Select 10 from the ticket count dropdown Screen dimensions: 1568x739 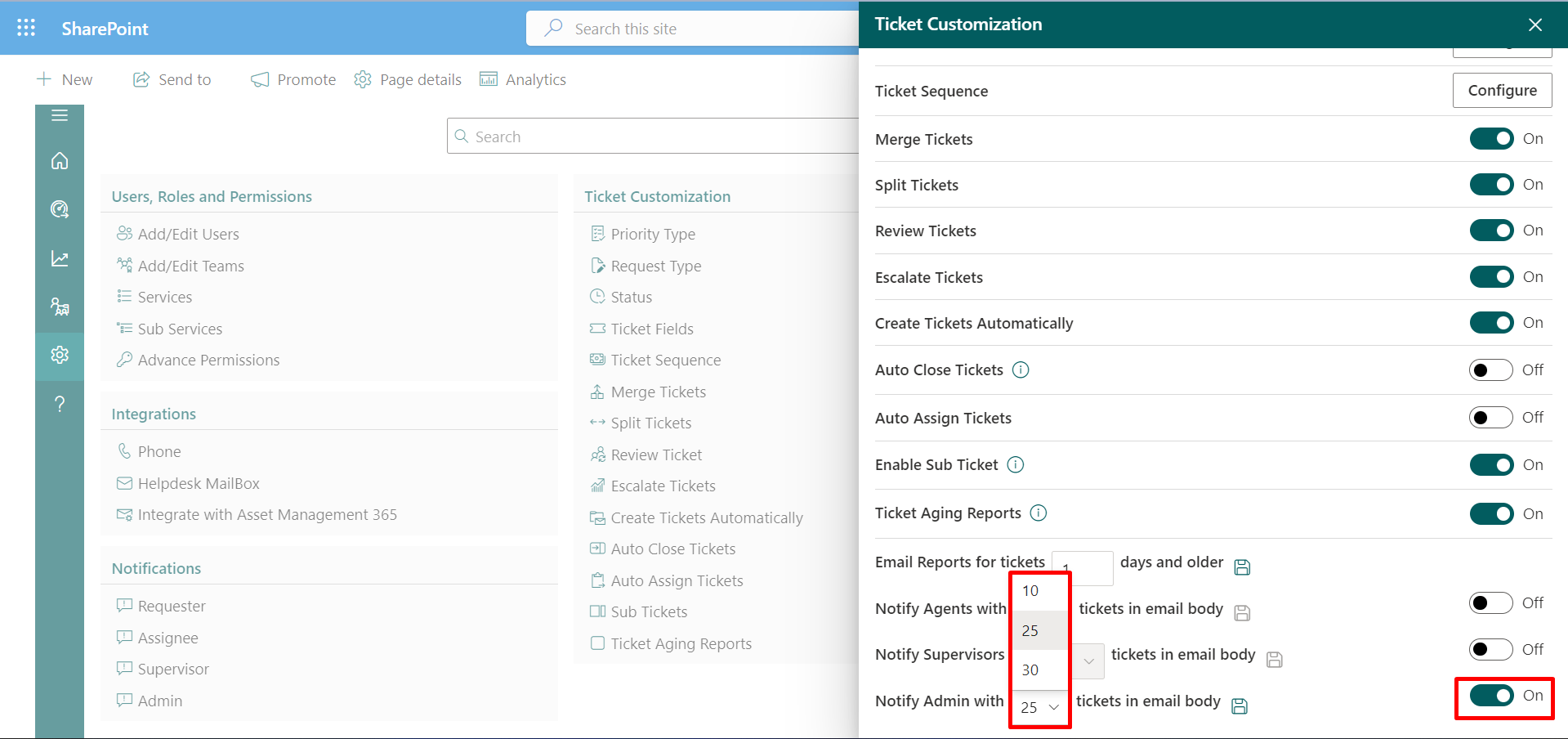tap(1039, 591)
